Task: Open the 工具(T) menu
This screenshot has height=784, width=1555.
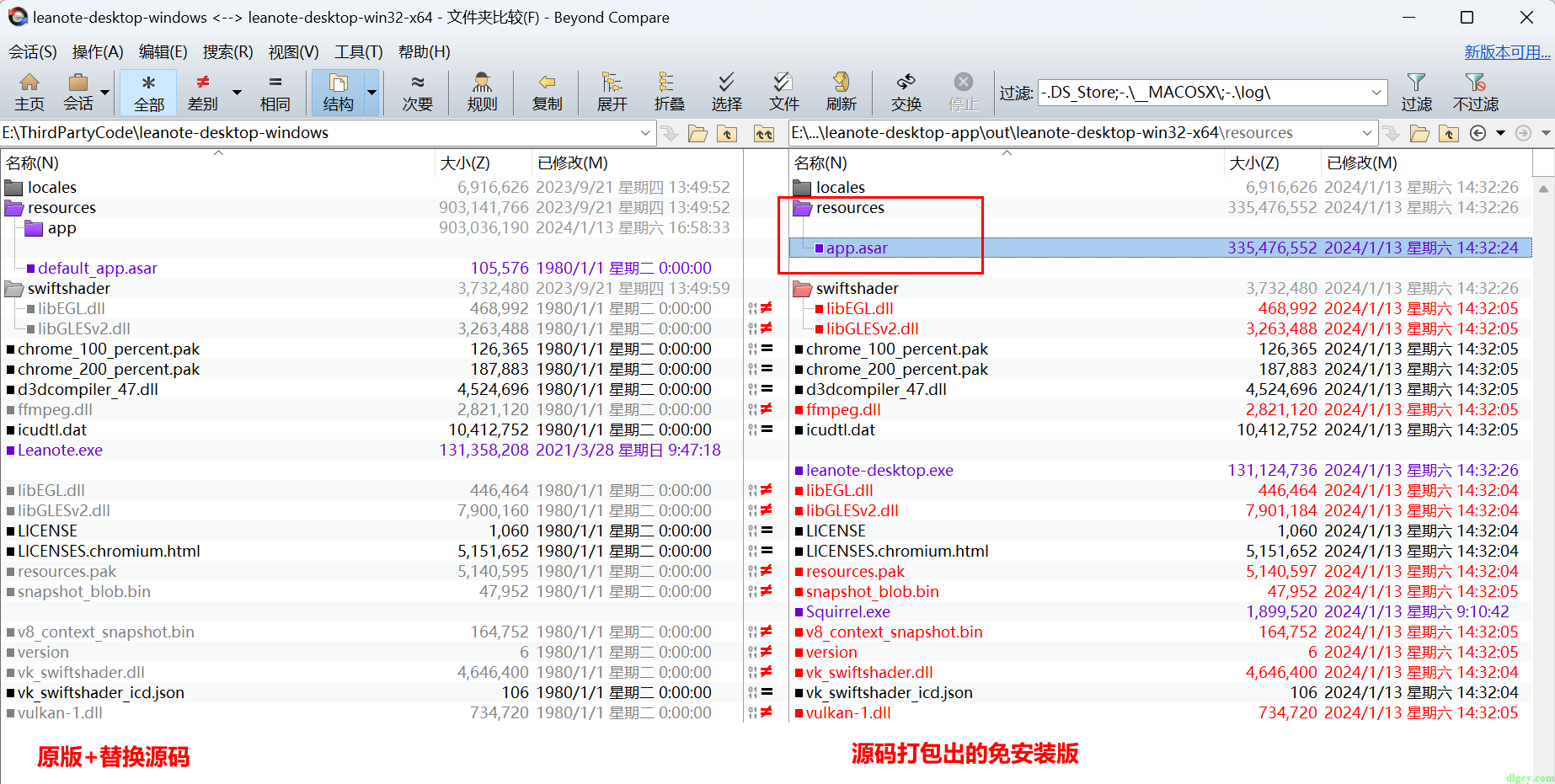Action: click(358, 52)
